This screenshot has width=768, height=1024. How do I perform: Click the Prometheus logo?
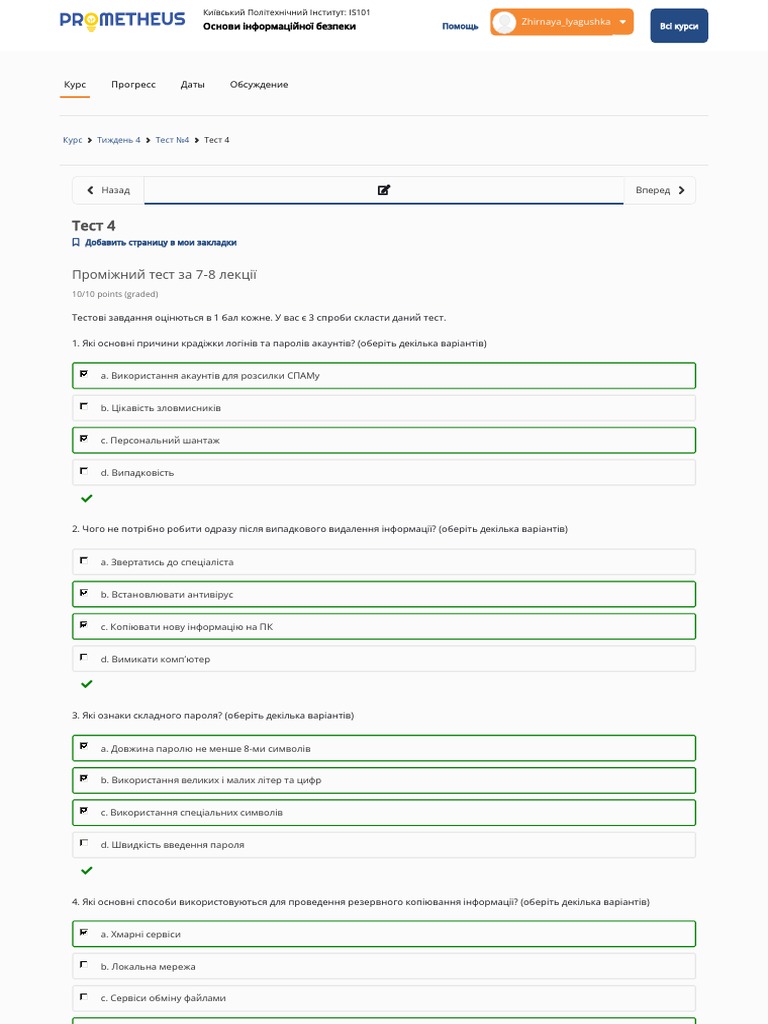coord(122,19)
